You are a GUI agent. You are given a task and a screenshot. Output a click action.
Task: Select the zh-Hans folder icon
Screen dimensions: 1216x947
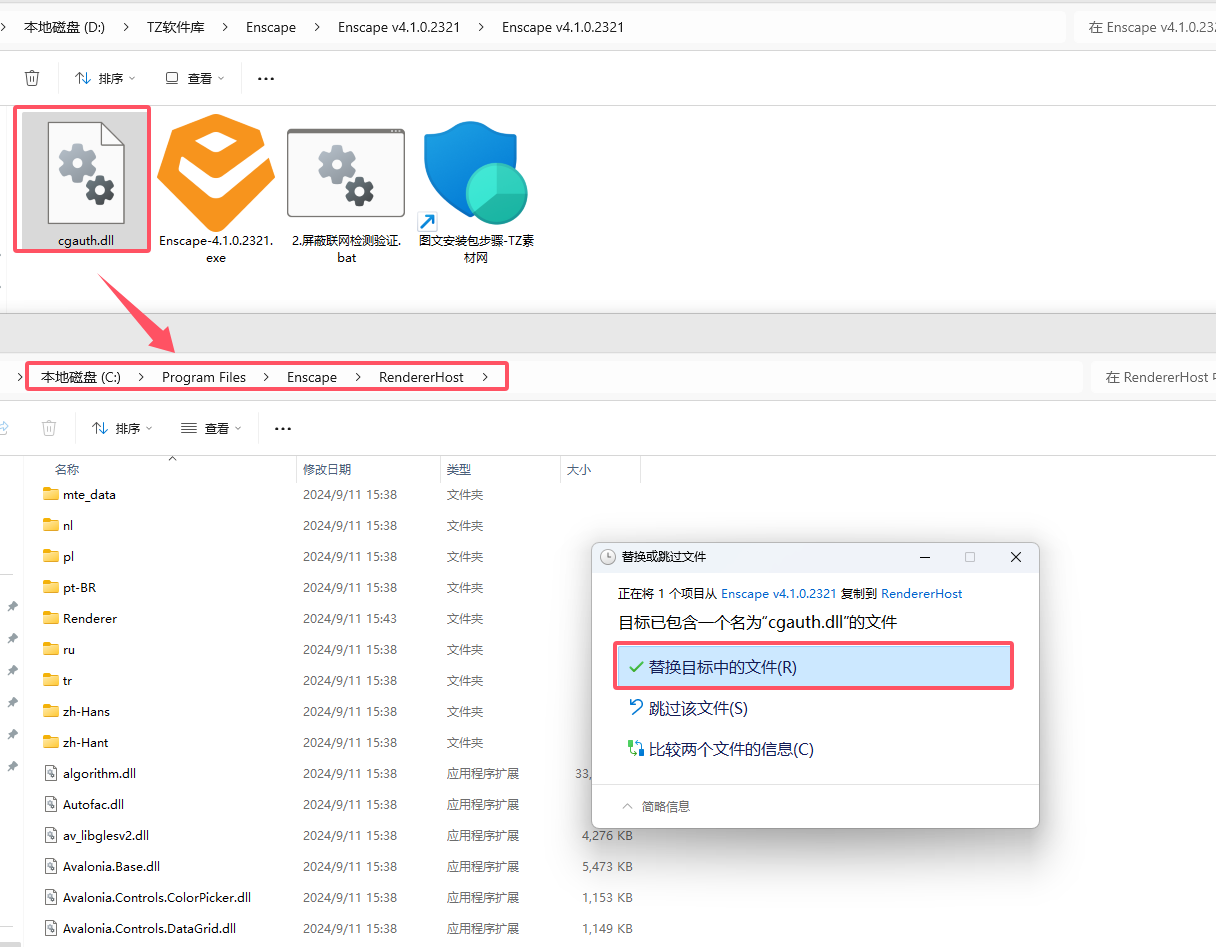click(52, 711)
